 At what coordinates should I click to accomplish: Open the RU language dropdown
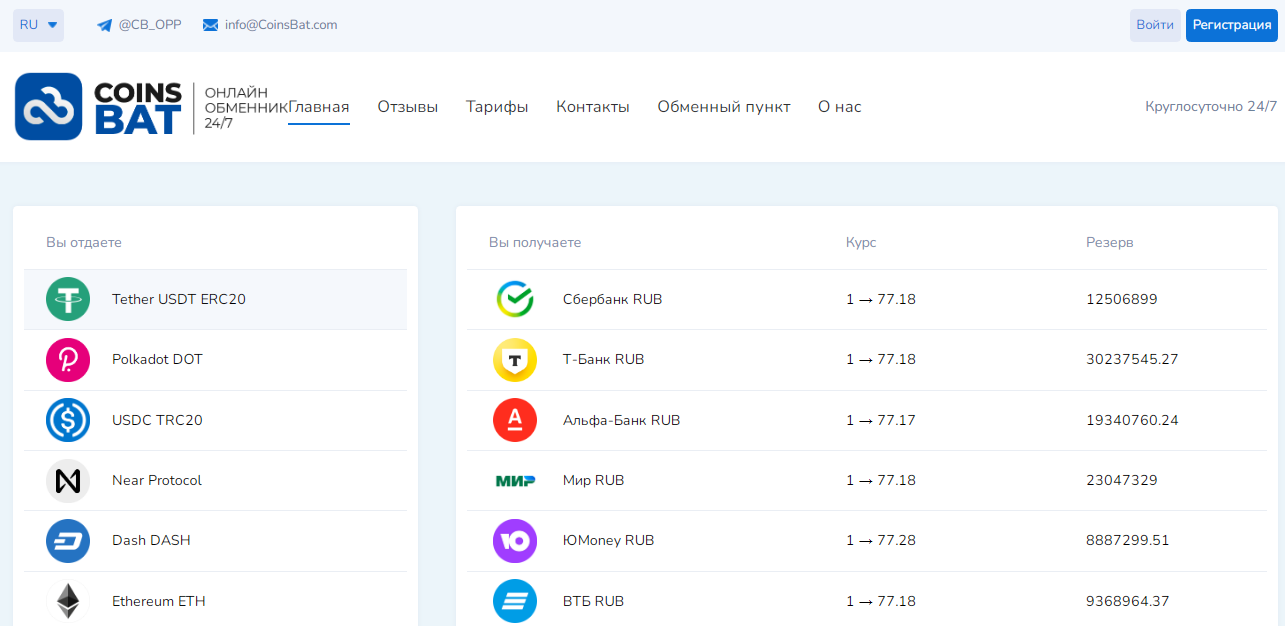(37, 25)
